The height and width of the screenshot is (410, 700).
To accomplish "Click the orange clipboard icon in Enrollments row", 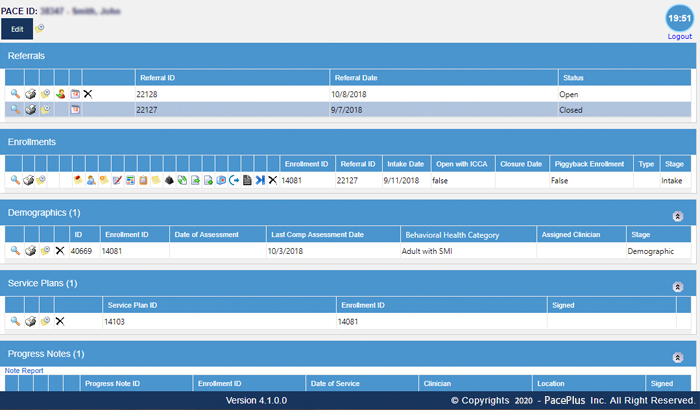I will click(x=143, y=180).
